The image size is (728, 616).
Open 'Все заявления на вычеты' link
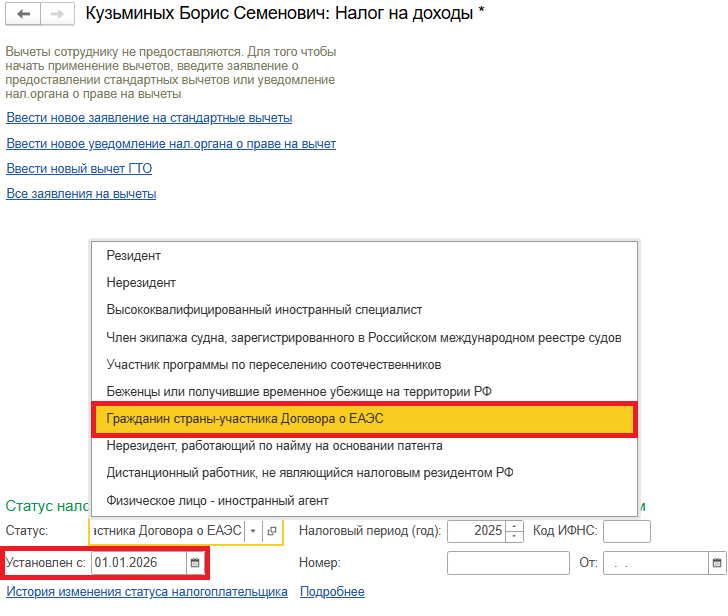pos(81,193)
